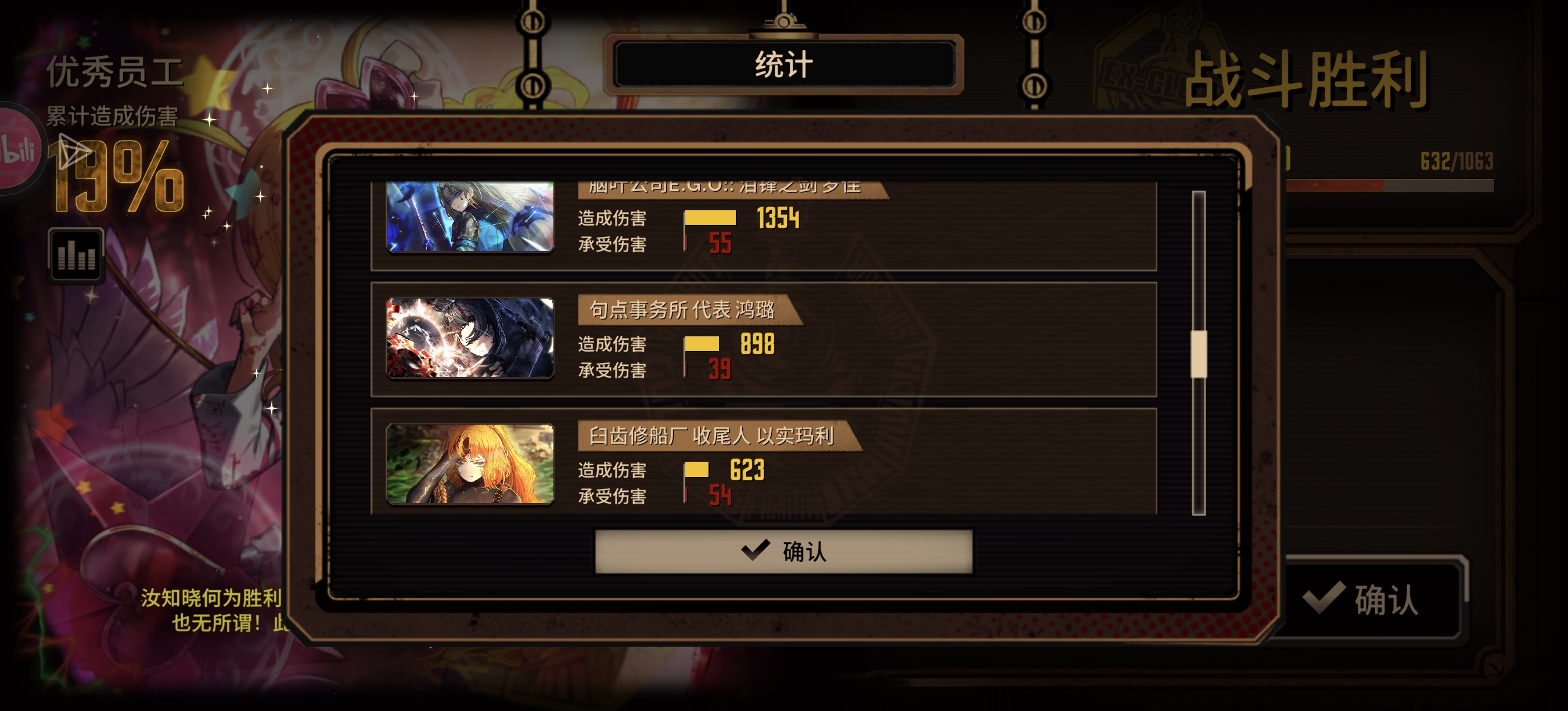1568x711 pixels.
Task: Click the statistics list scrollbar handle
Action: [1199, 354]
